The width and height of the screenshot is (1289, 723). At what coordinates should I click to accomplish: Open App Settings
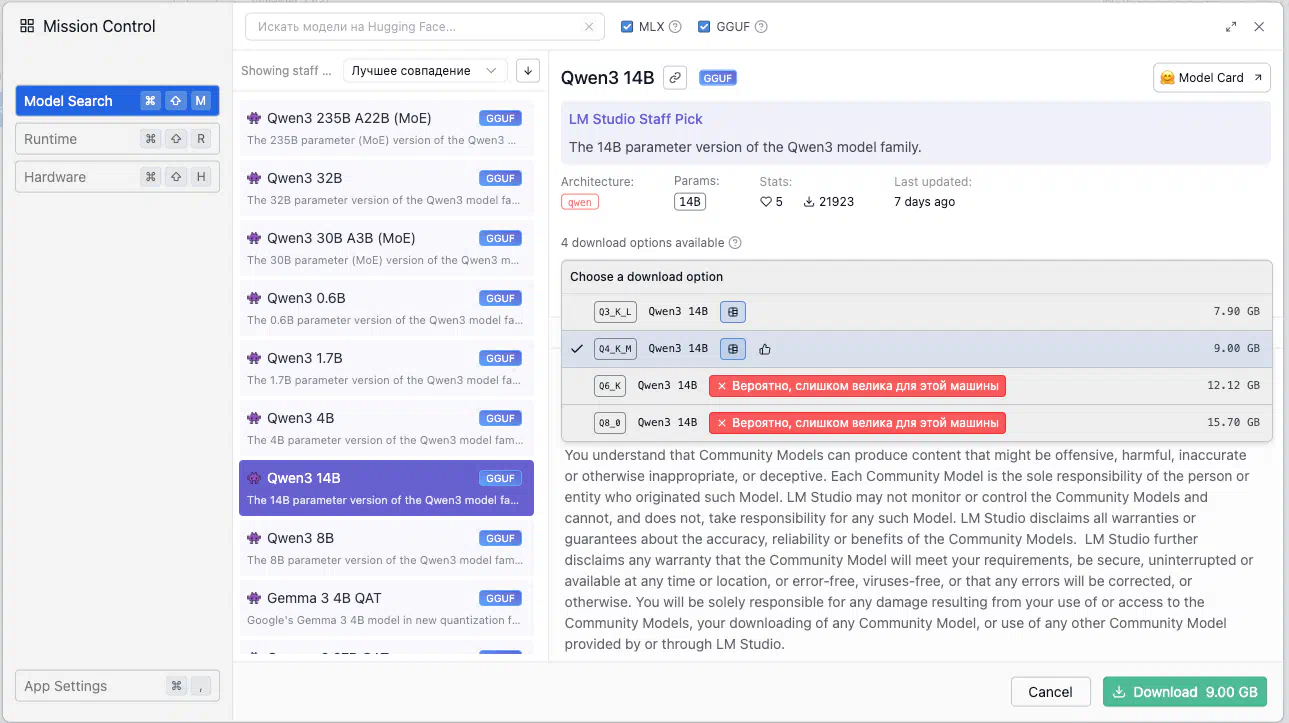coord(117,686)
